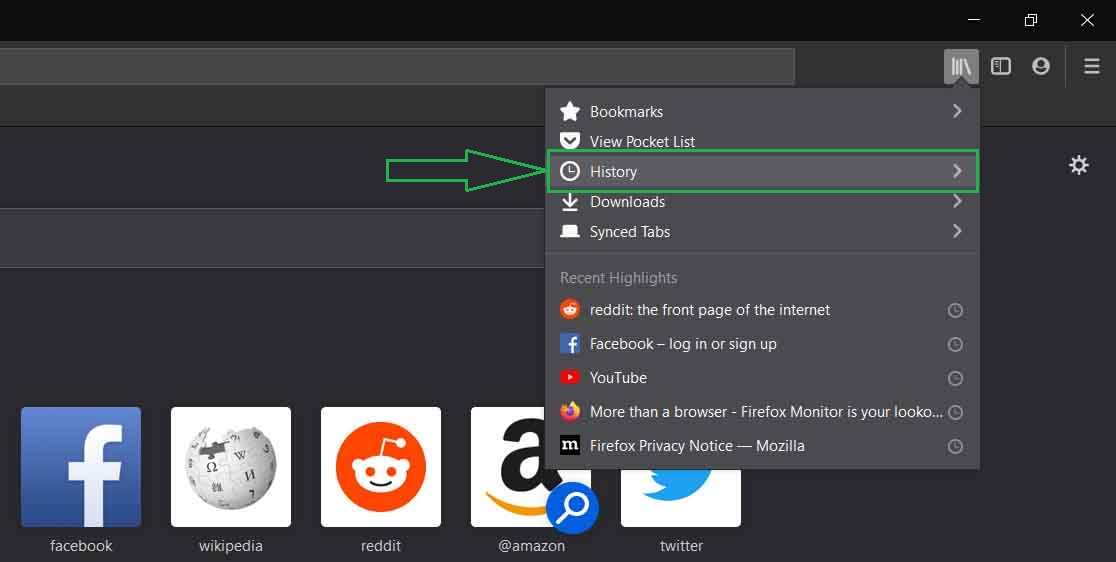The width and height of the screenshot is (1116, 562).
Task: Expand the Bookmarks submenu arrow
Action: [957, 111]
